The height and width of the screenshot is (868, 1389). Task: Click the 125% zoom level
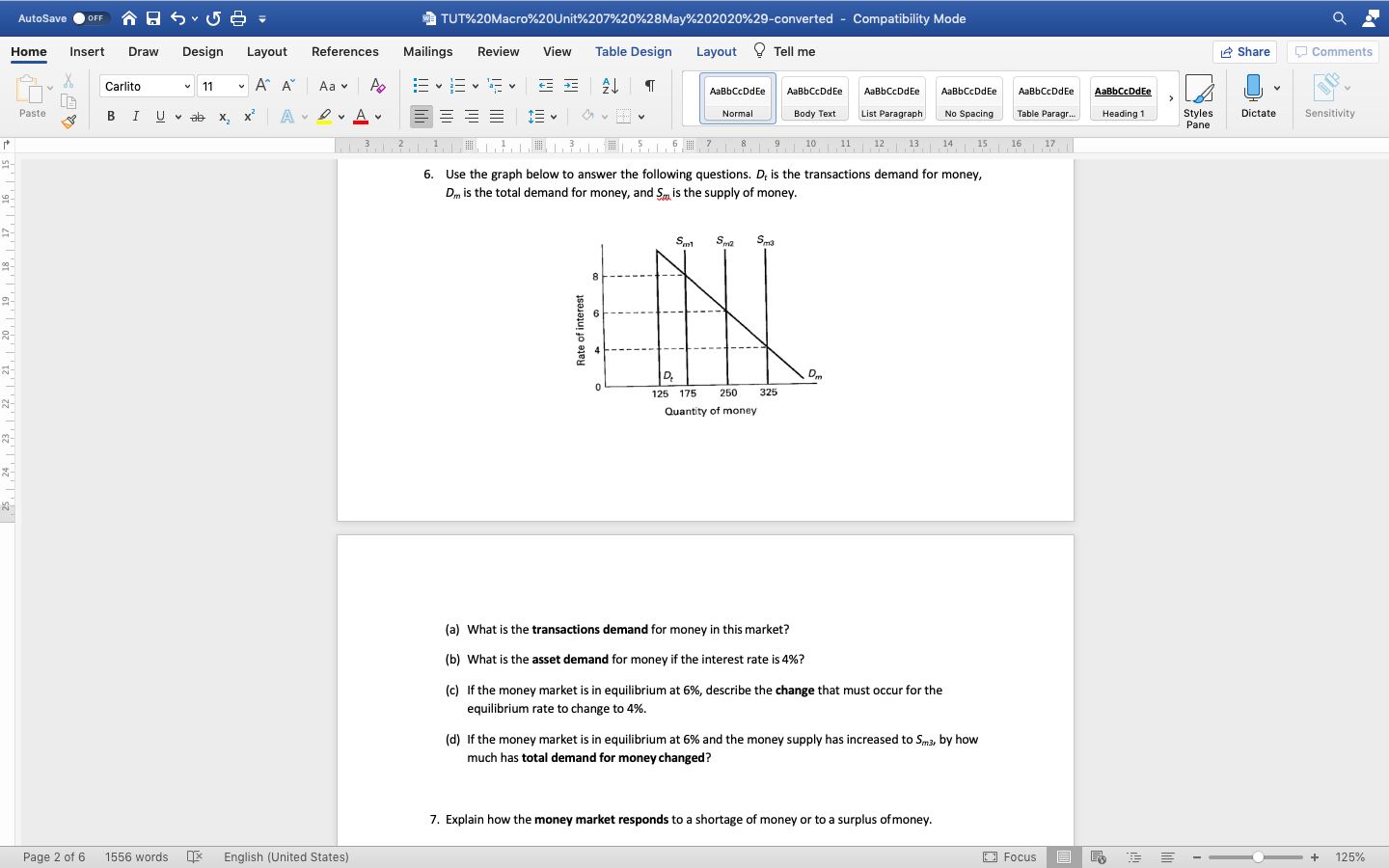tap(1350, 856)
